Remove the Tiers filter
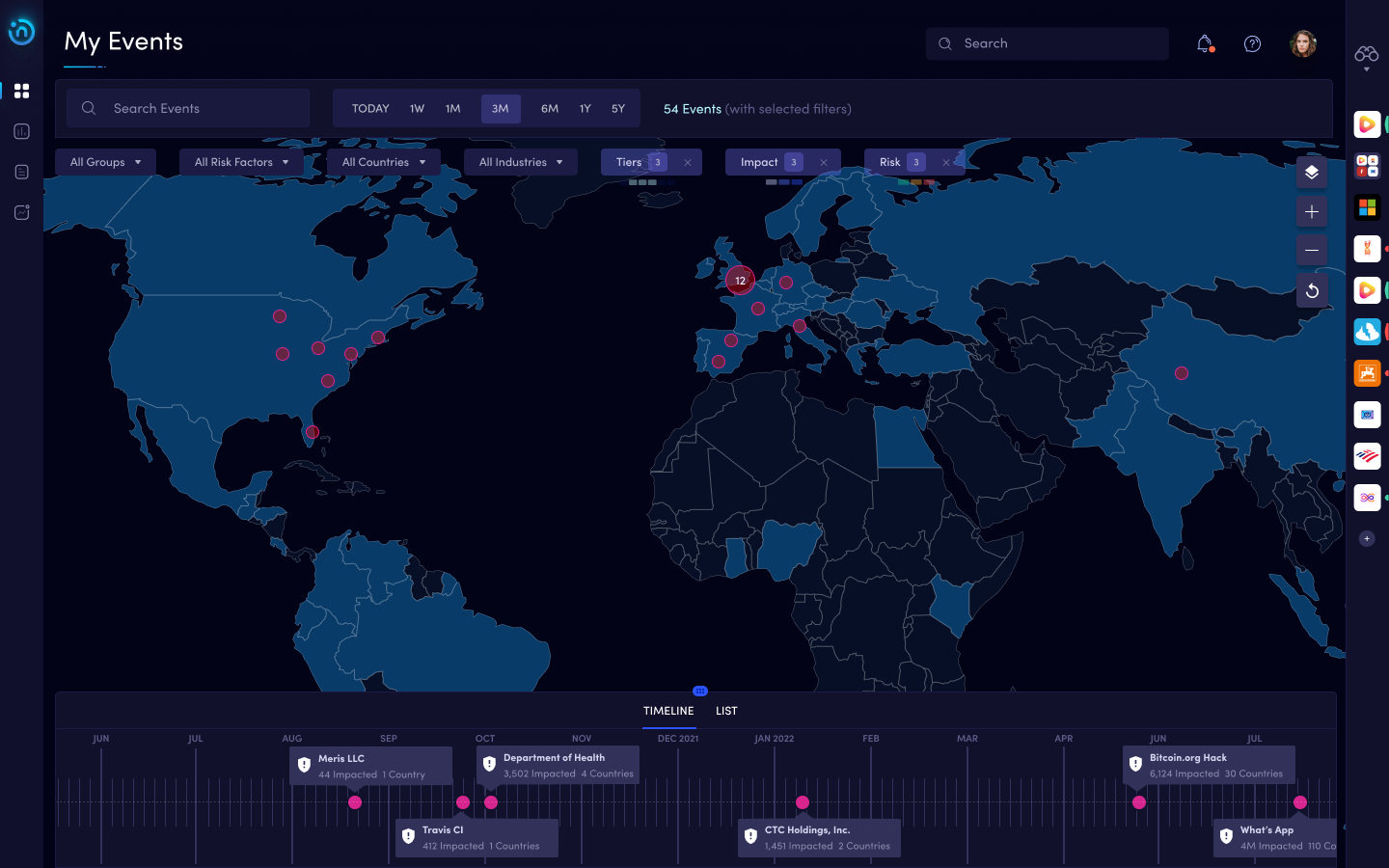The height and width of the screenshot is (868, 1389). pyautogui.click(x=688, y=163)
